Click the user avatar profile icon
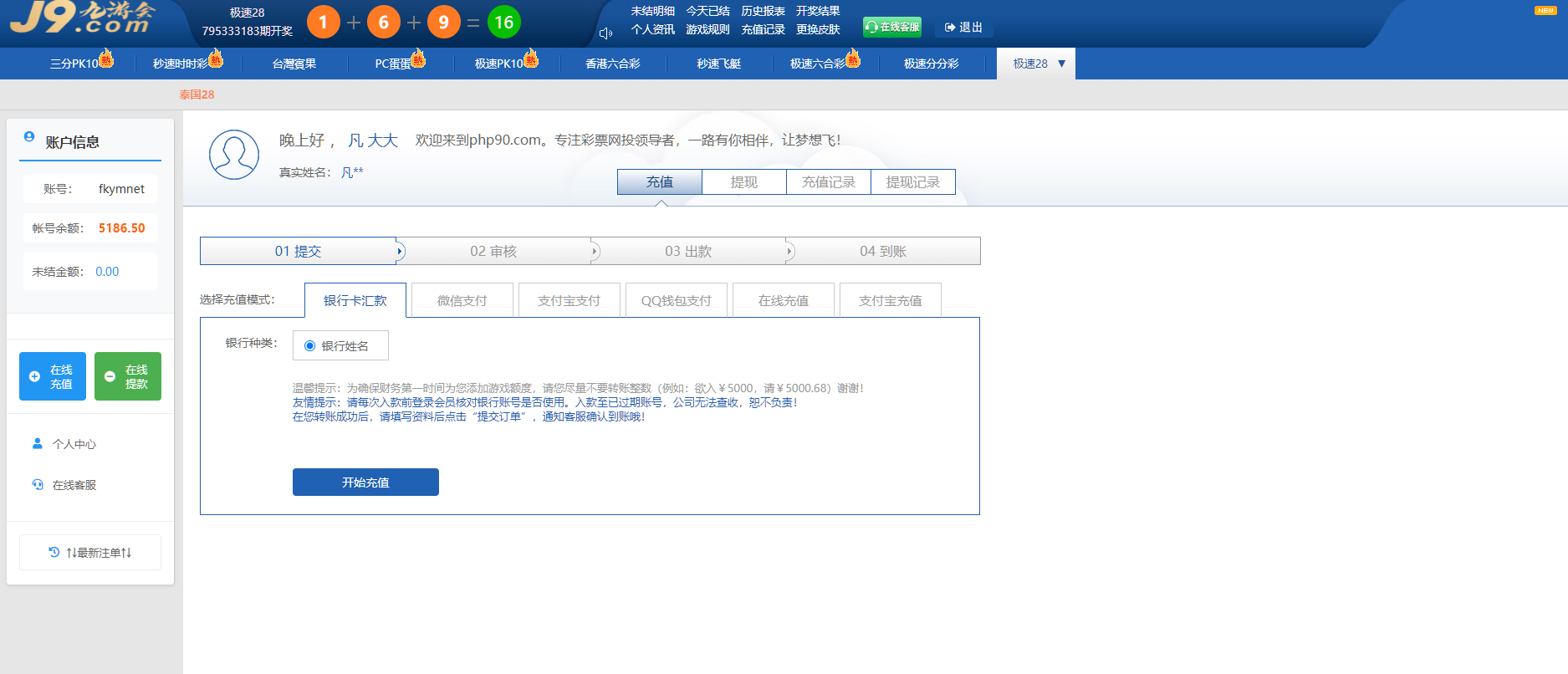The height and width of the screenshot is (674, 1568). [x=234, y=155]
